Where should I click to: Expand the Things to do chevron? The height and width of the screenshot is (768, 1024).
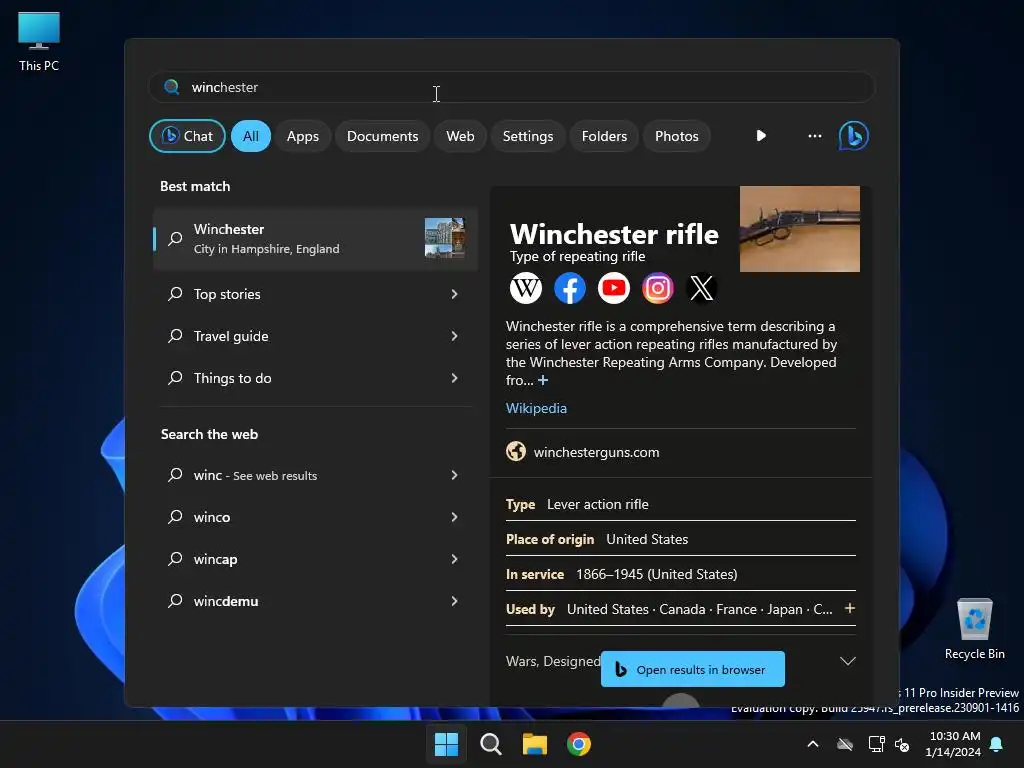(455, 378)
